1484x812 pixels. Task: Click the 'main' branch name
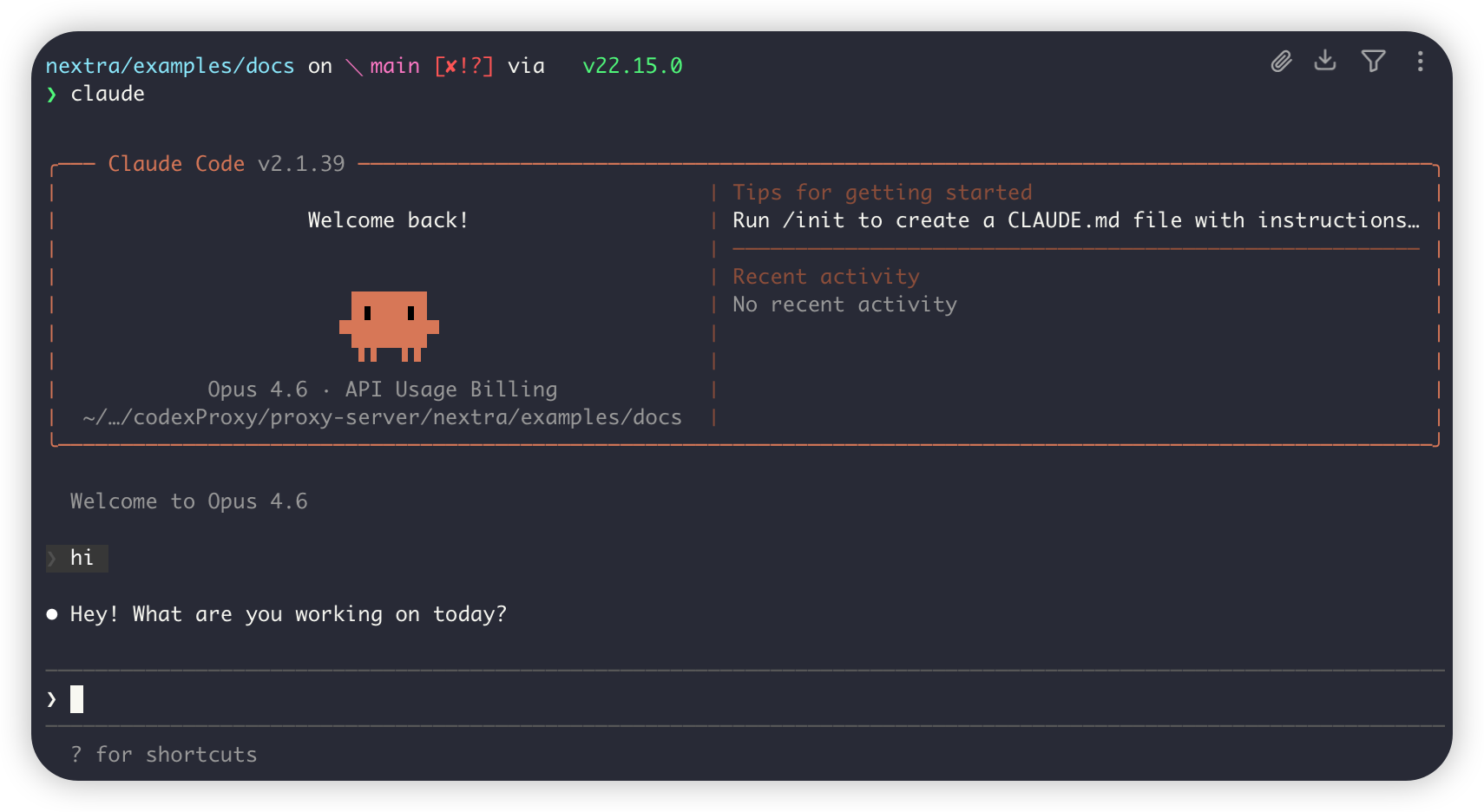(395, 66)
